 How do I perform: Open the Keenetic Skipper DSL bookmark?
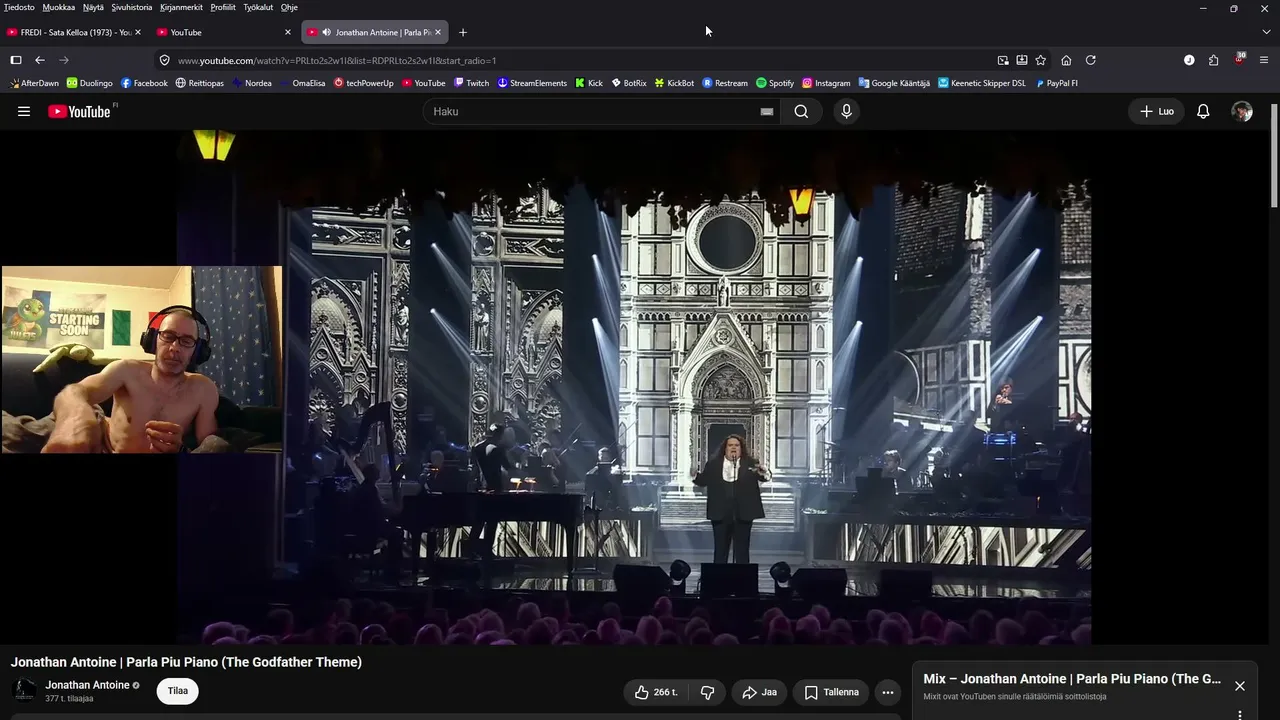coord(982,83)
